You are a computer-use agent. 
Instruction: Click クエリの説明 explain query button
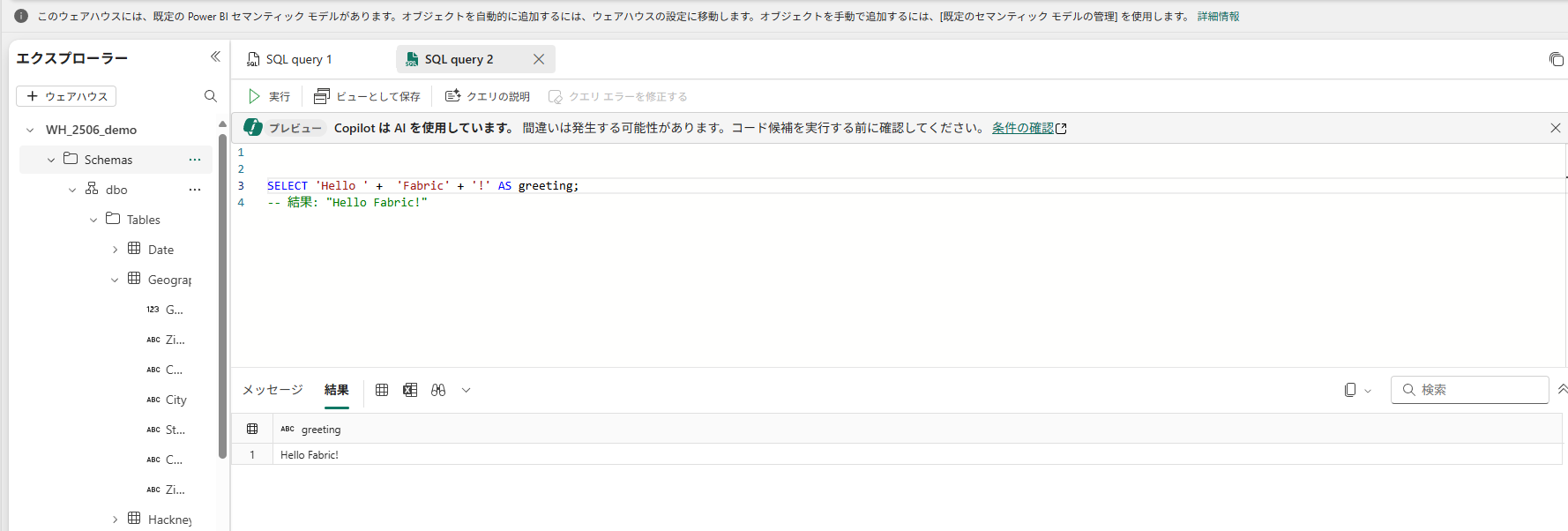(x=488, y=96)
